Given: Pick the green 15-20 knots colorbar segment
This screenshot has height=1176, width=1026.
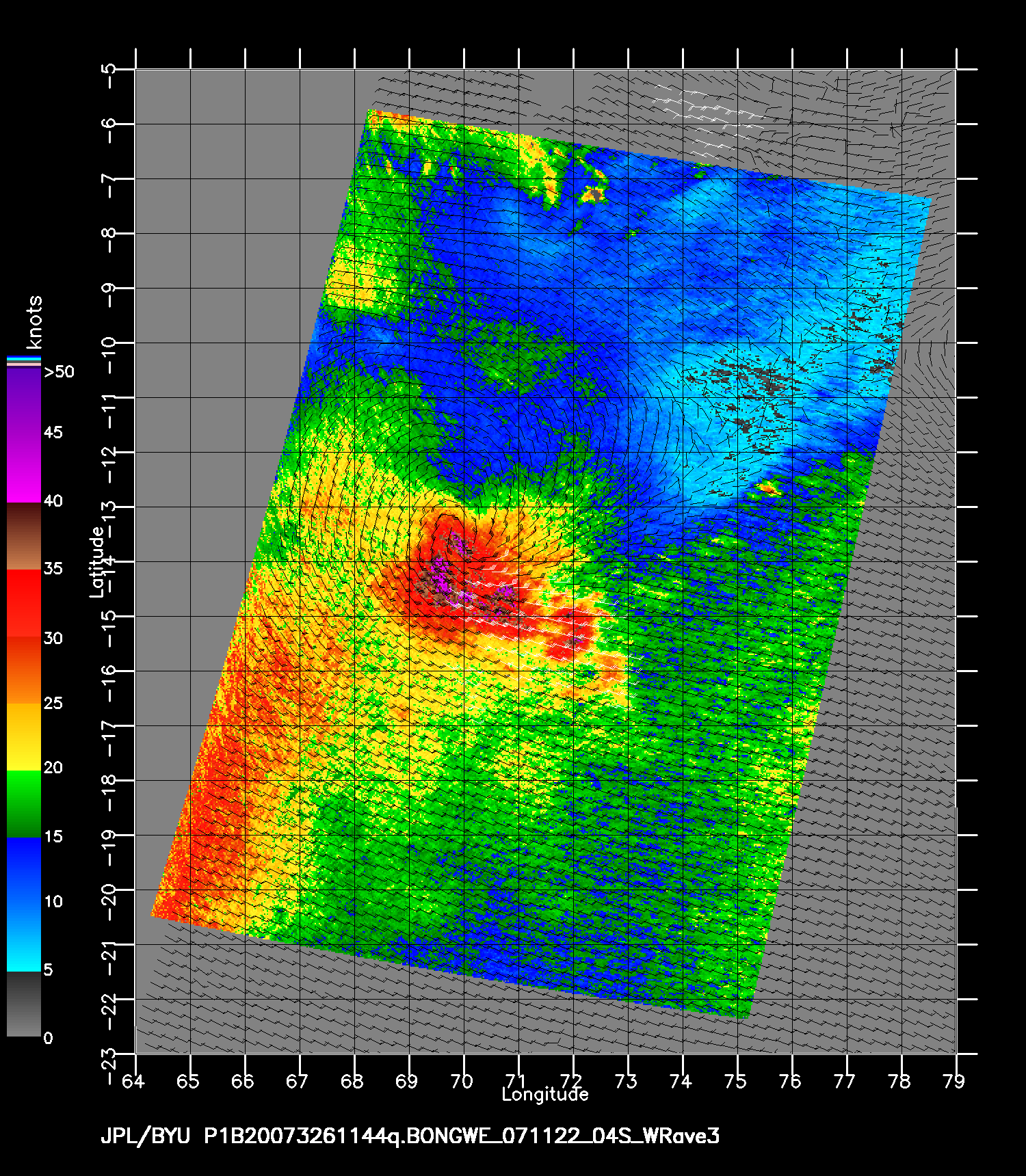Looking at the screenshot, I should click(x=24, y=804).
